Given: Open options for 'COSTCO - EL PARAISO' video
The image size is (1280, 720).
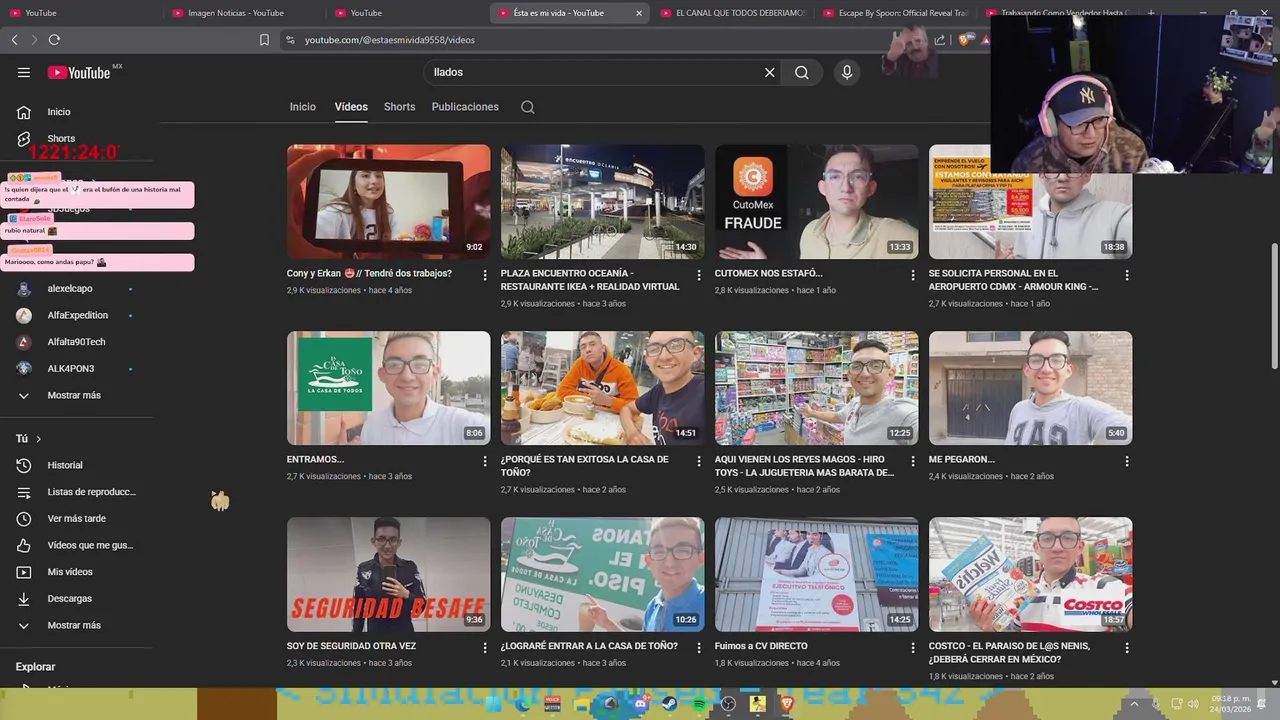Looking at the screenshot, I should tap(1127, 648).
